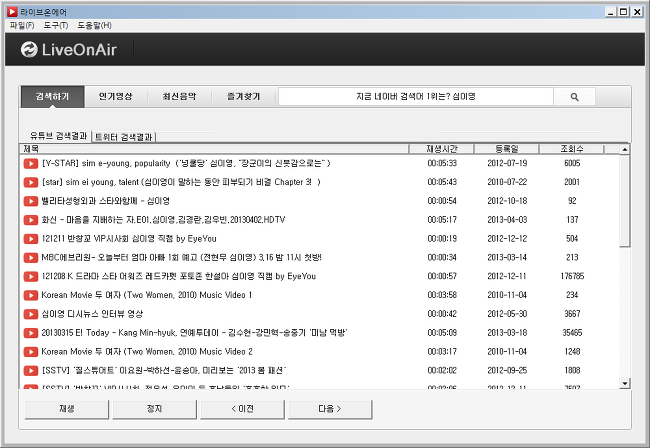Viewport: 650px width, 448px height.
Task: Click the scrollbar down arrow
Action: (x=625, y=383)
